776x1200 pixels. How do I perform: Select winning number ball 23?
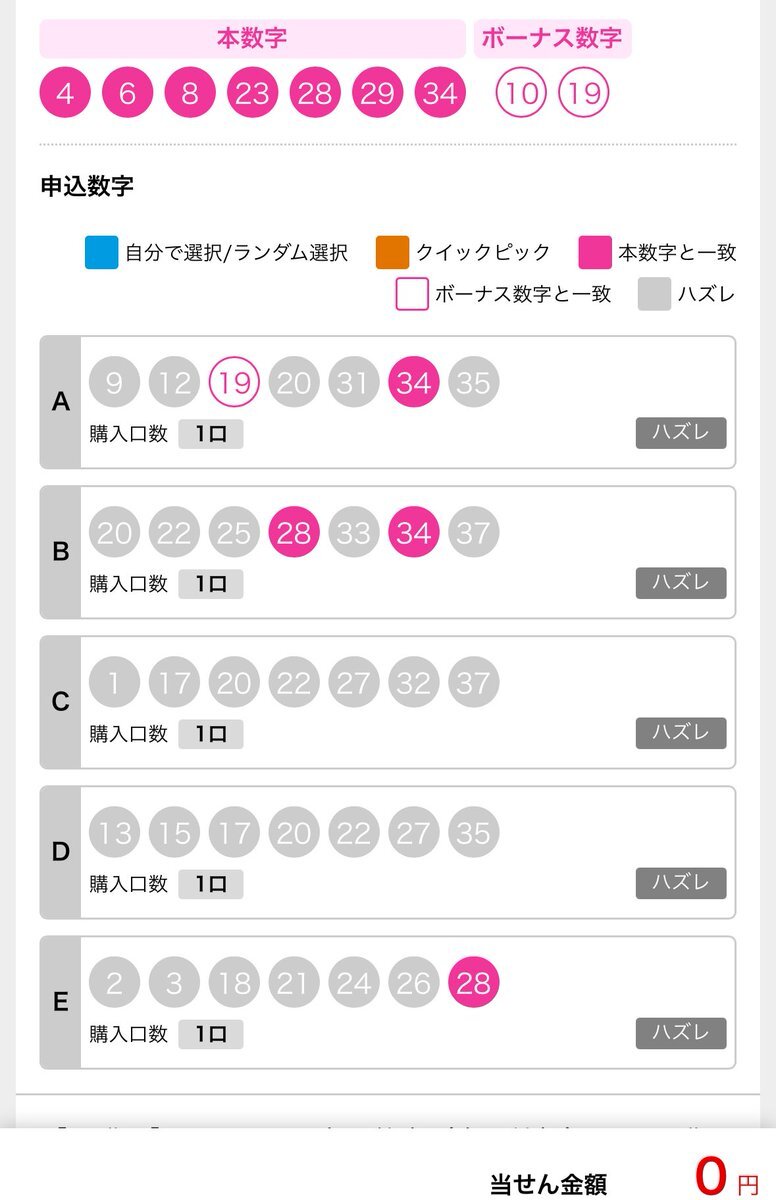tap(253, 93)
